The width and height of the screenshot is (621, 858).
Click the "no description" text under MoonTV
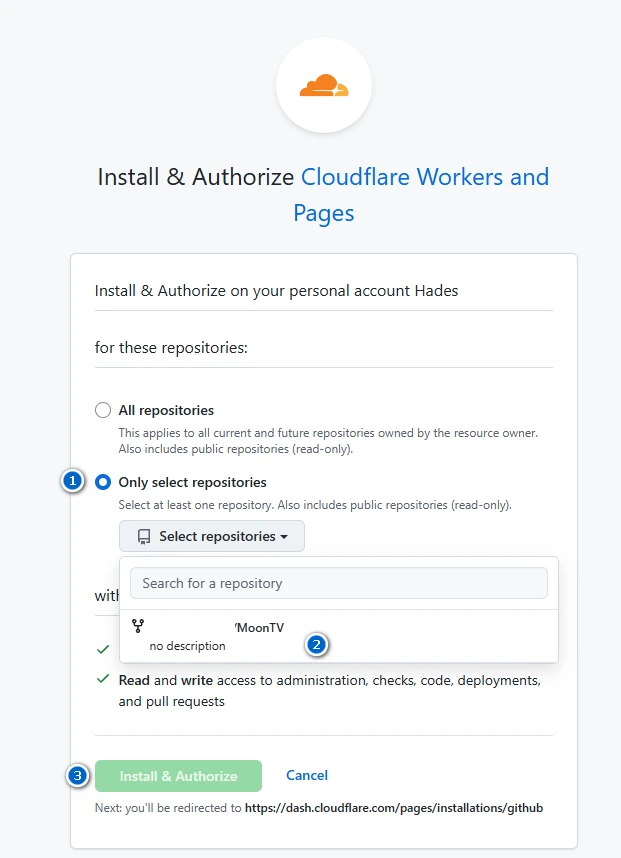coord(187,646)
